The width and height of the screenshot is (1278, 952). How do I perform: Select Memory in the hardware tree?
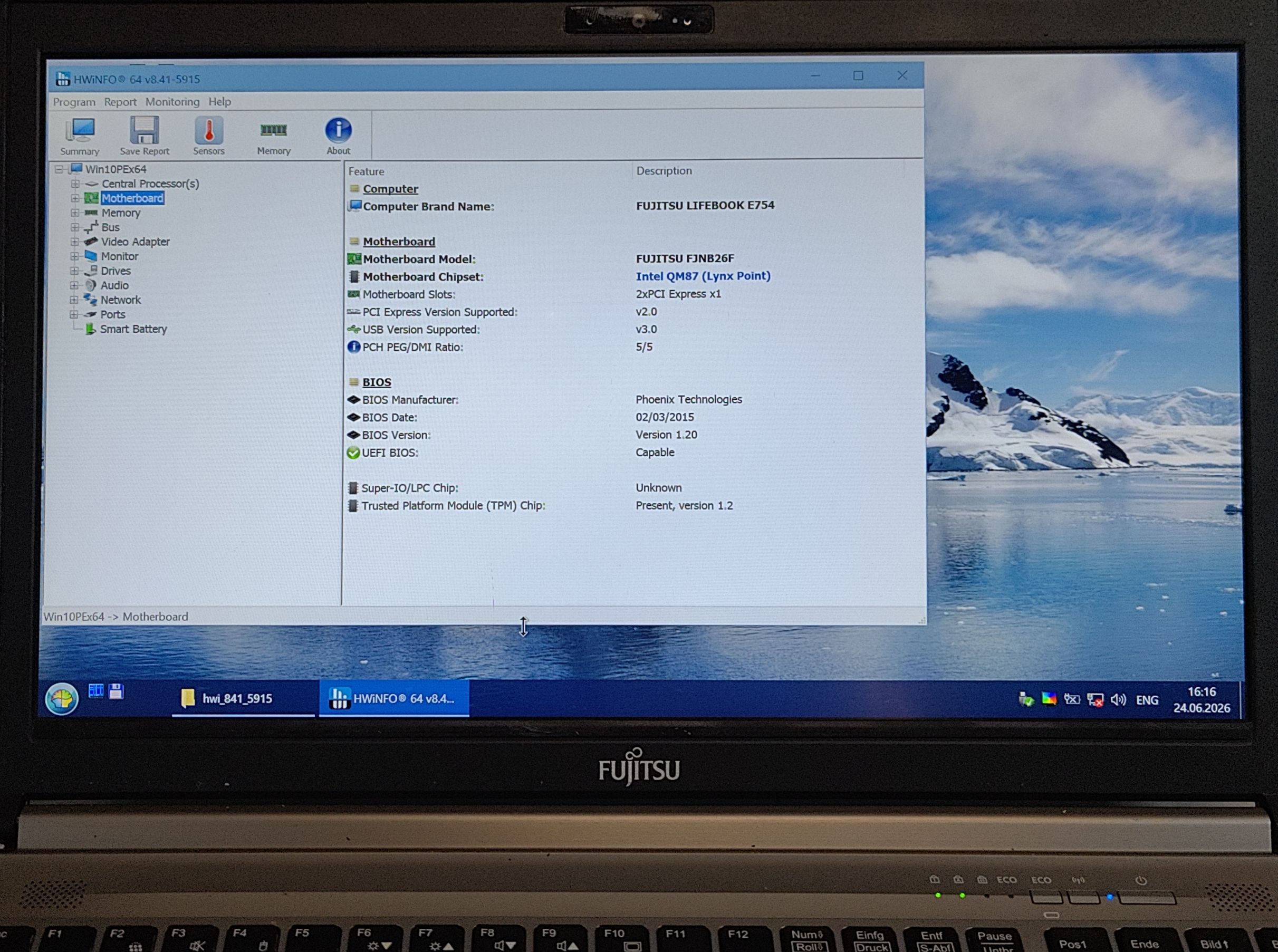click(x=121, y=213)
